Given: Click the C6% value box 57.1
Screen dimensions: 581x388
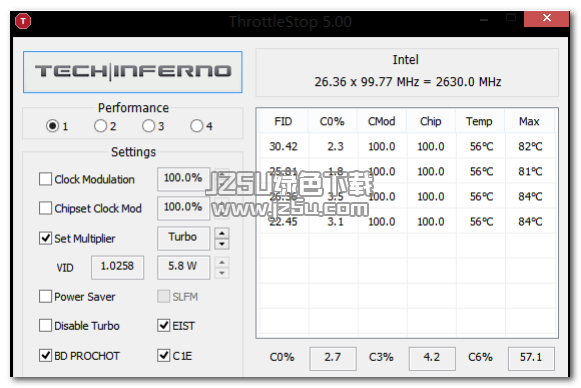Looking at the screenshot, I should pyautogui.click(x=531, y=358).
